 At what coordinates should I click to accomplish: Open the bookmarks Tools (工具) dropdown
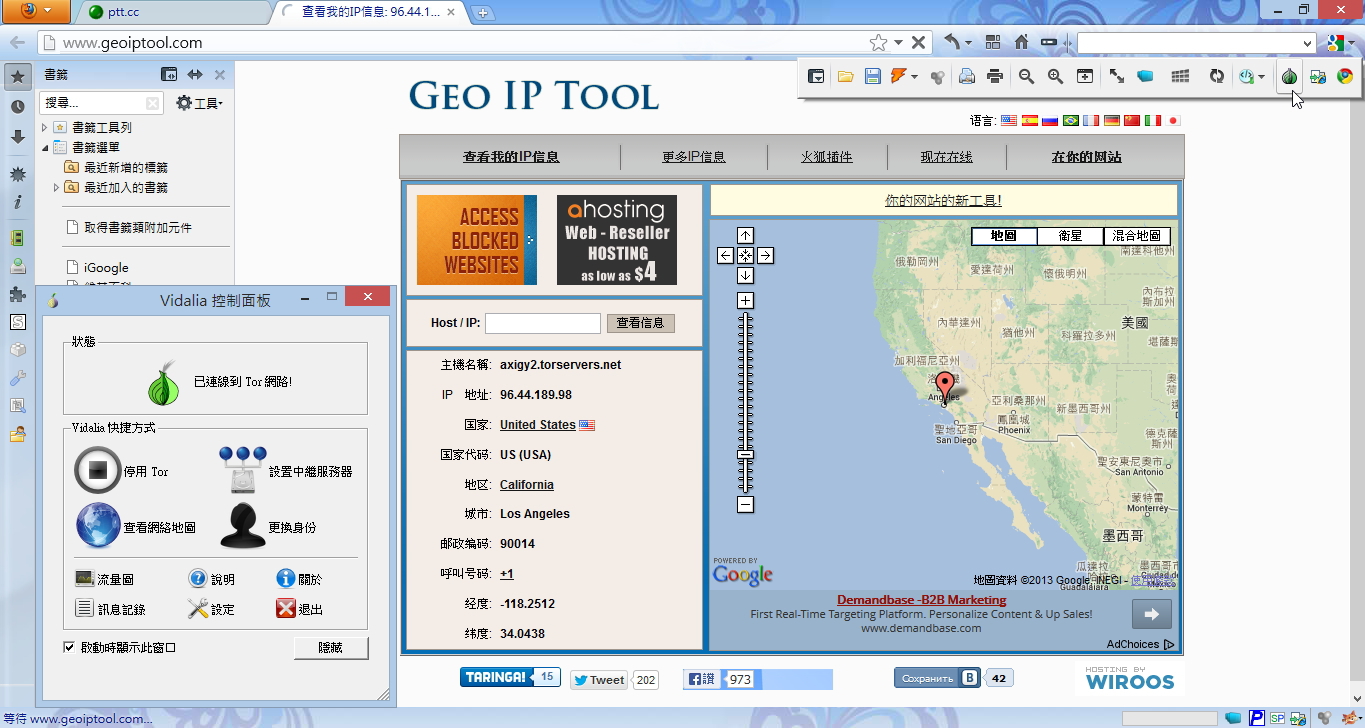pyautogui.click(x=199, y=103)
